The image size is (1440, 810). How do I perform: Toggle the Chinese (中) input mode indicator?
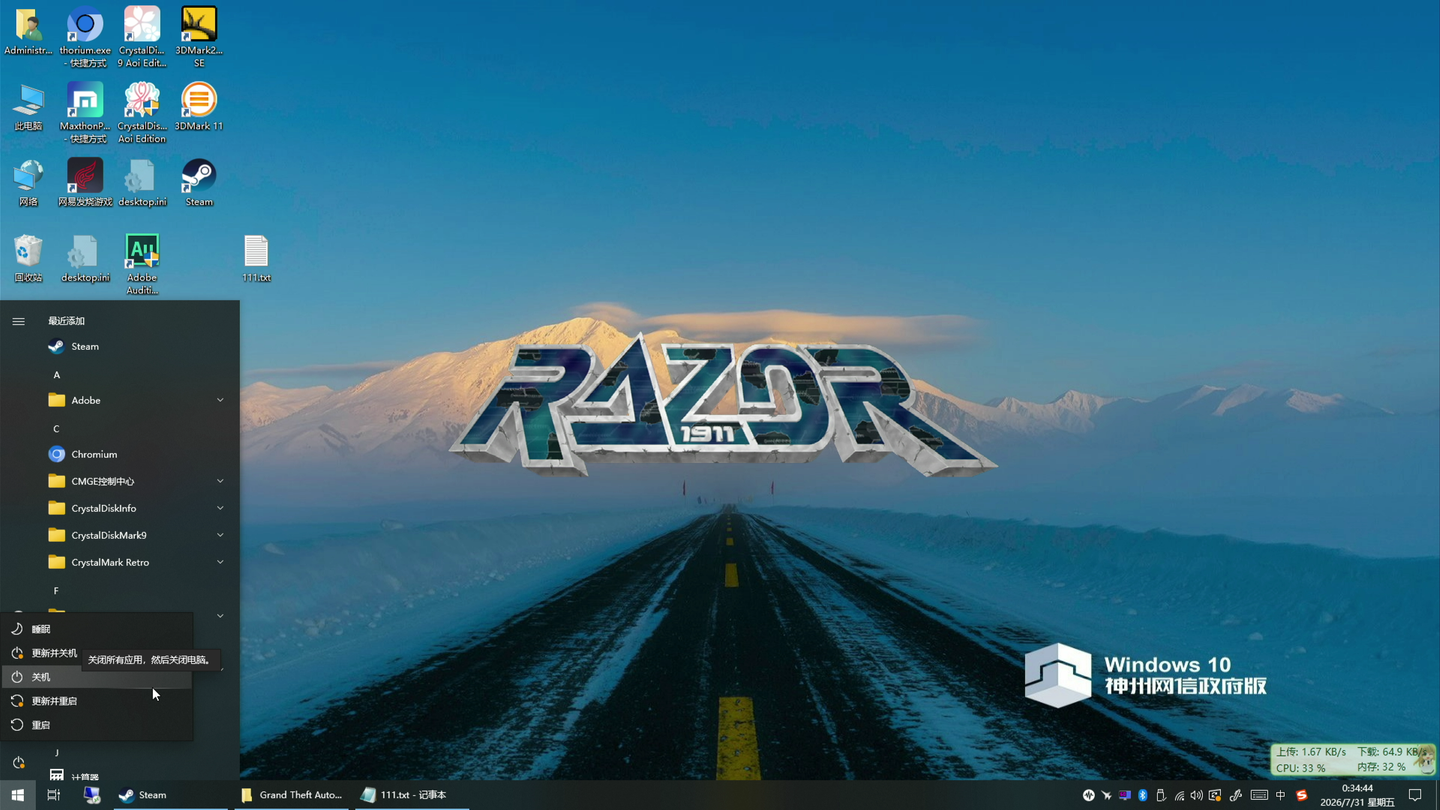click(x=1280, y=796)
